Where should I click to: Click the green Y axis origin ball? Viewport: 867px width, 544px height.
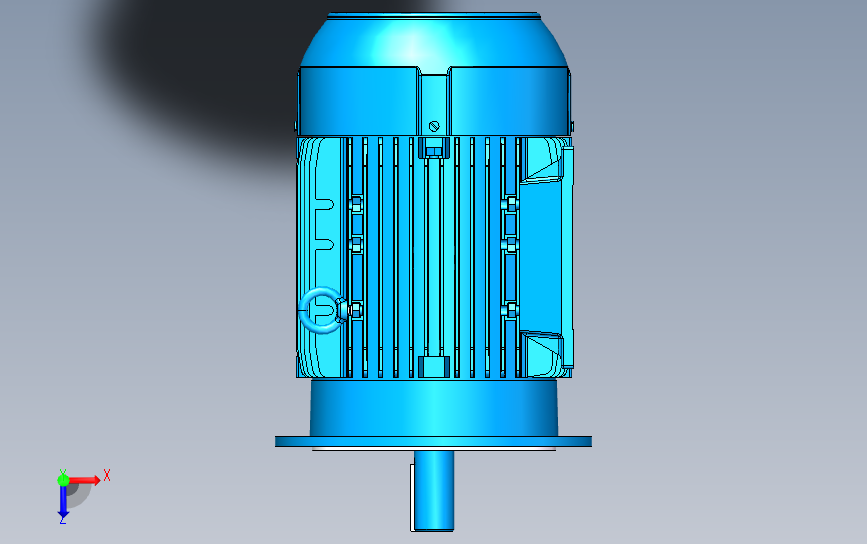[x=63, y=479]
